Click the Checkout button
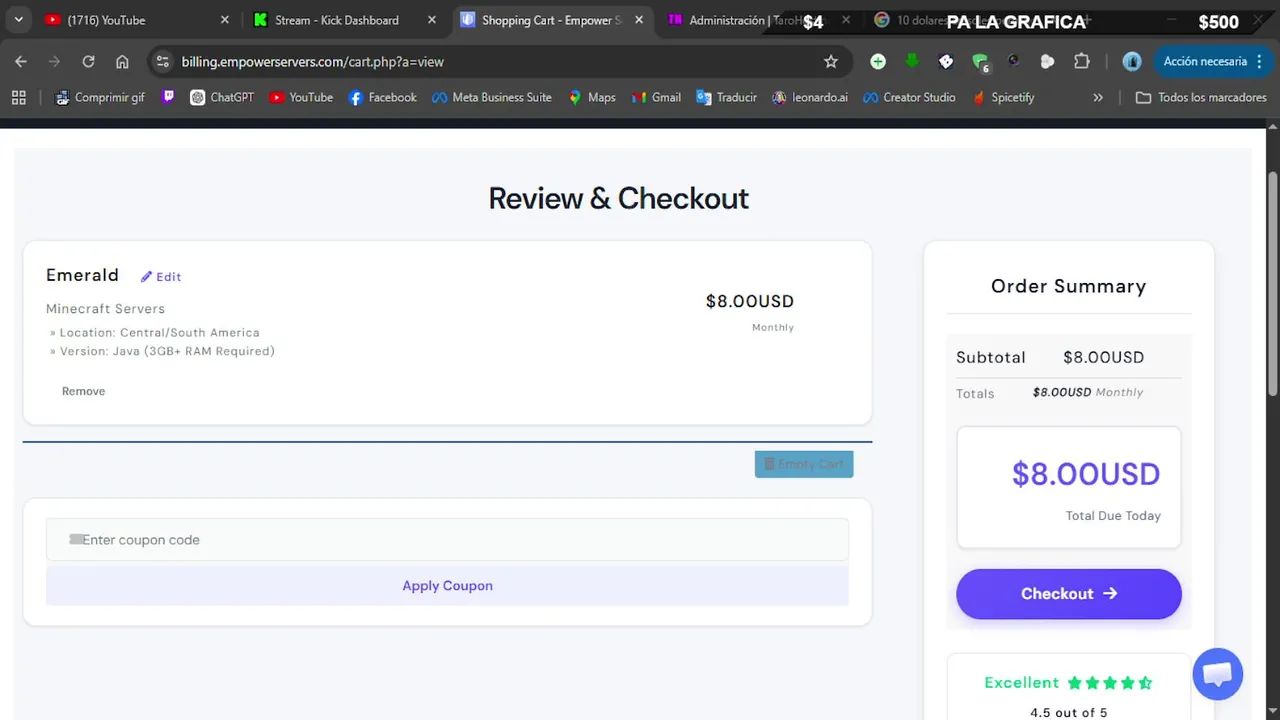Viewport: 1280px width, 720px height. point(1069,594)
